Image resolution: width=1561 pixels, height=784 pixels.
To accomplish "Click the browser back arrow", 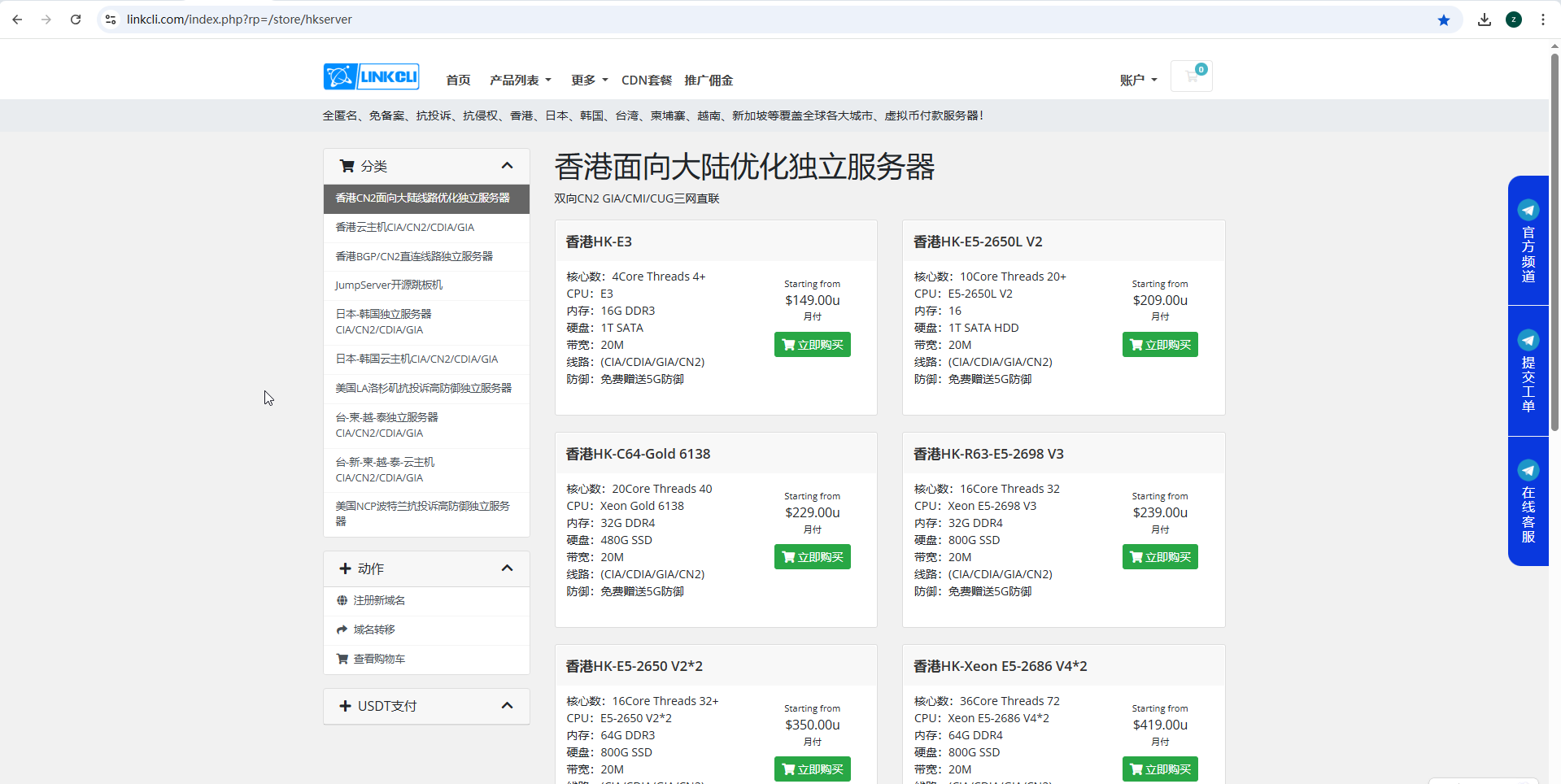I will (x=17, y=20).
